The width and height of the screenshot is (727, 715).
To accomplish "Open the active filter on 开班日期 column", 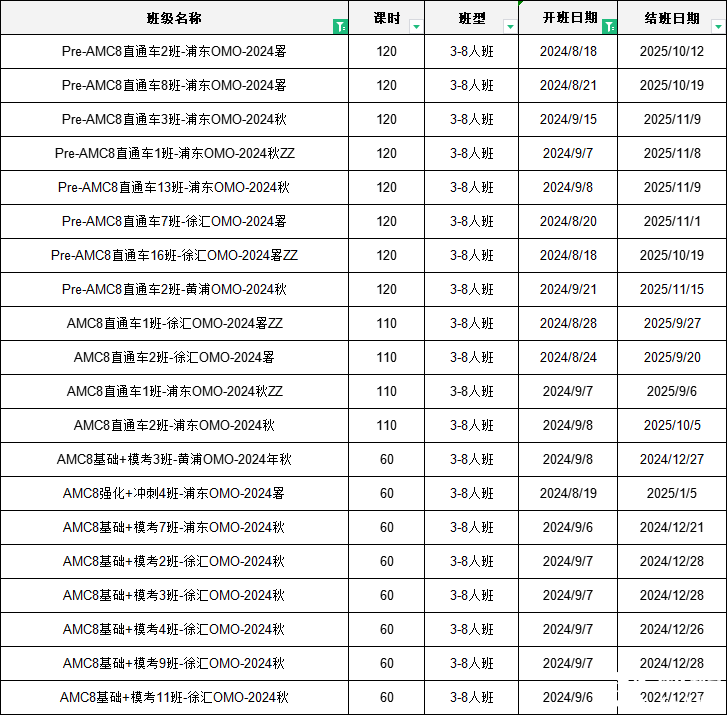I will [609, 27].
